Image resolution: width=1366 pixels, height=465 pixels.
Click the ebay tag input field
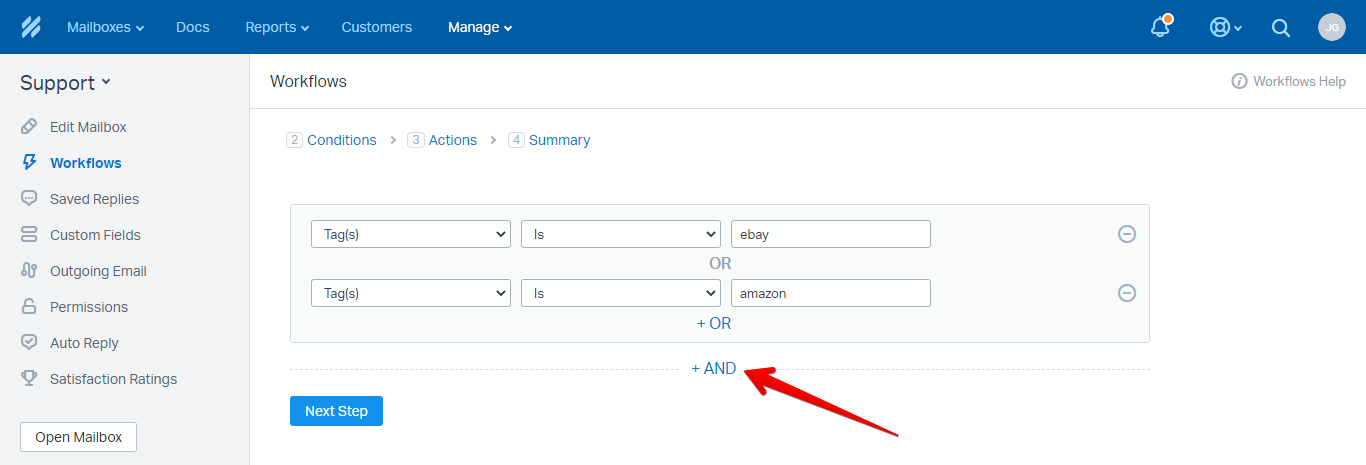[831, 234]
